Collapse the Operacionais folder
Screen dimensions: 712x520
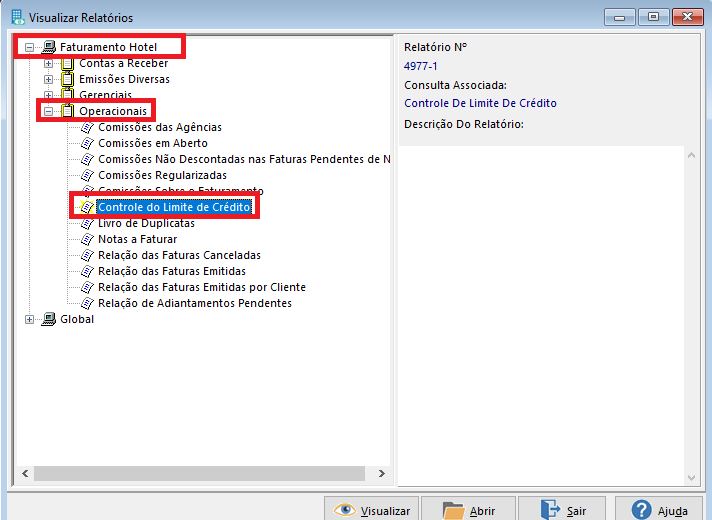coord(49,111)
